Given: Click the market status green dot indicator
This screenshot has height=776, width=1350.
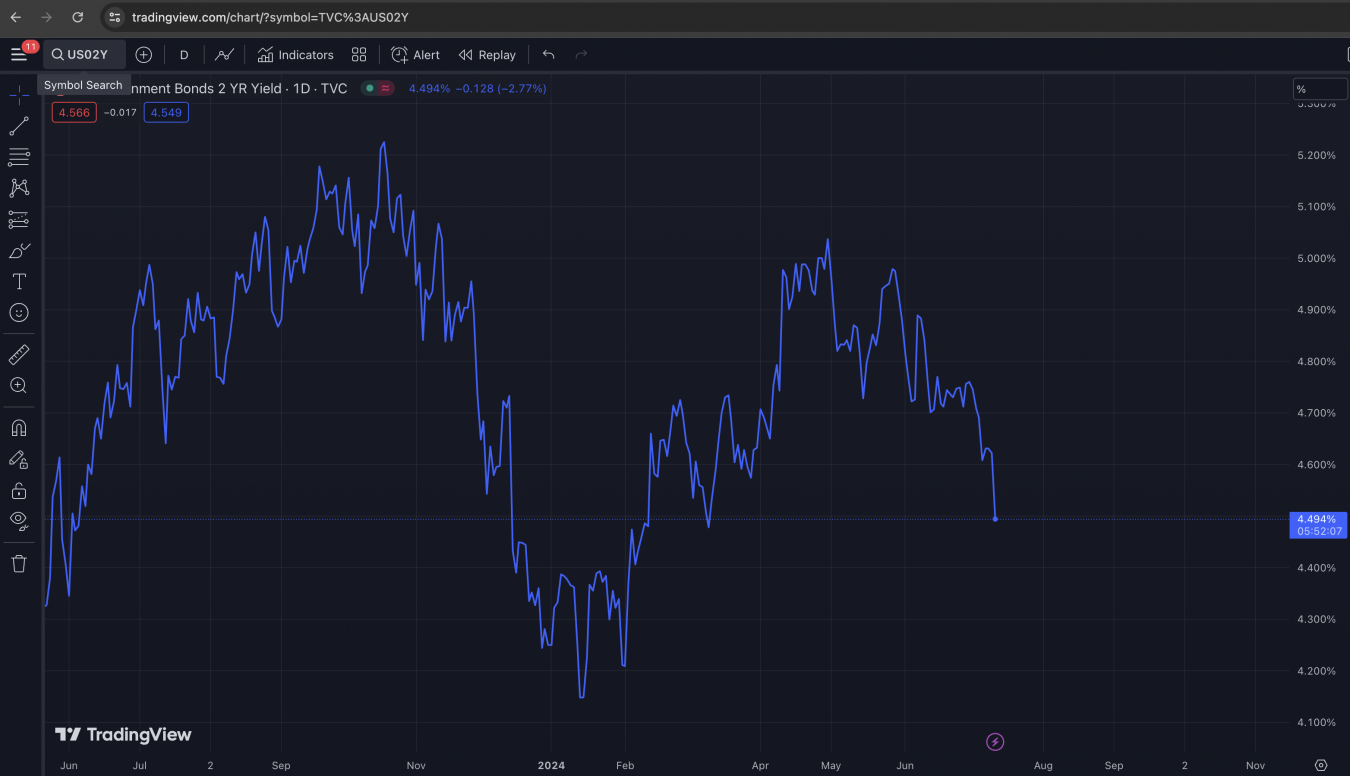Looking at the screenshot, I should [369, 88].
